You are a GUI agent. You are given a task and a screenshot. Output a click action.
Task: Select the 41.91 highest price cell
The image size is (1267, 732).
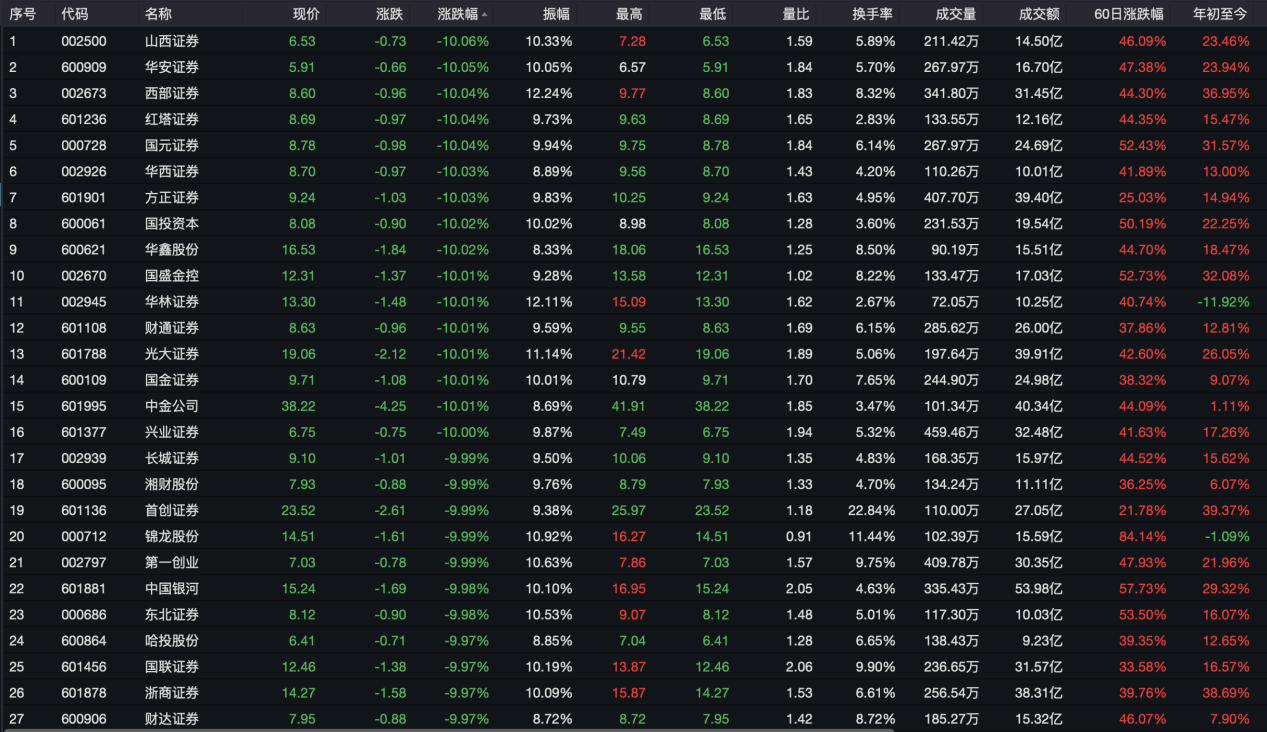[630, 405]
